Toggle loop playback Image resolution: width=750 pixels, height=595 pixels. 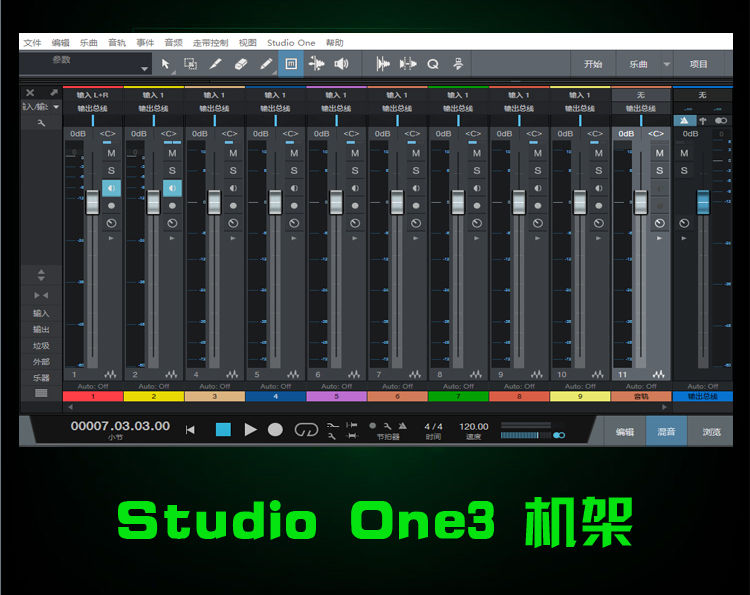click(306, 430)
